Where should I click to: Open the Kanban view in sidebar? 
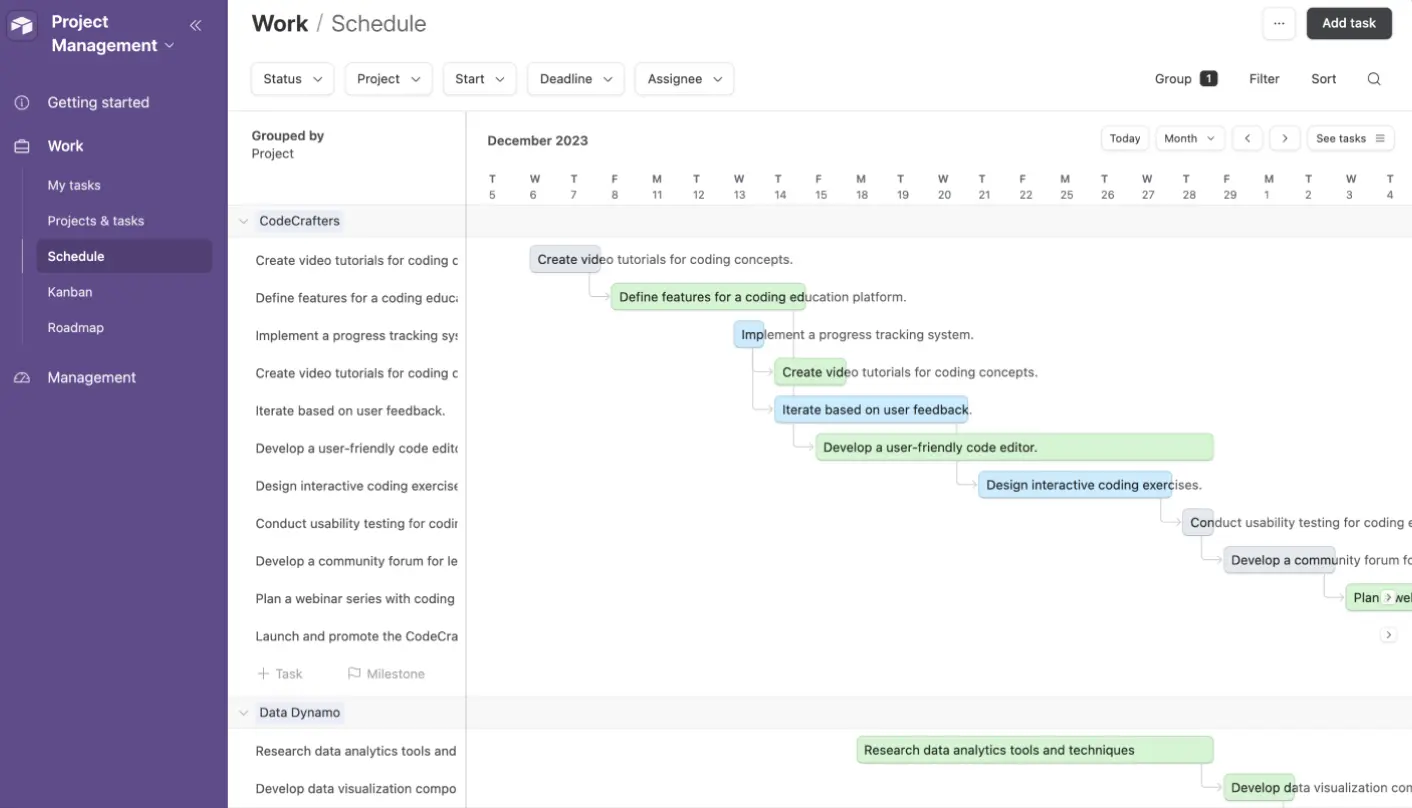70,292
